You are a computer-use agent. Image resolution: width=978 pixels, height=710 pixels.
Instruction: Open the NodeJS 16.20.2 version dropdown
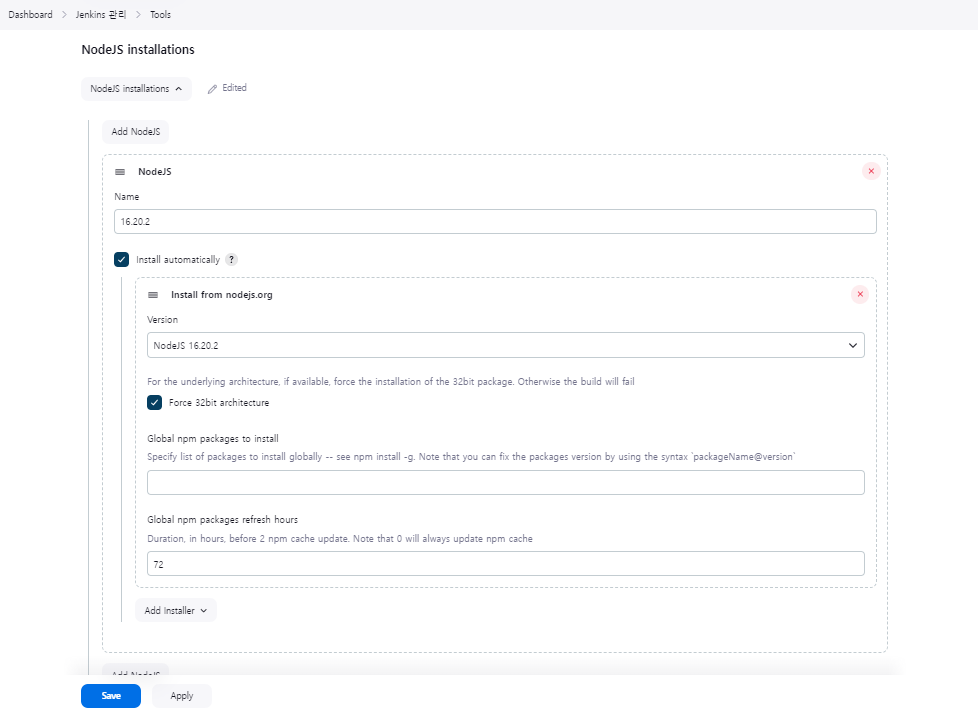coord(505,345)
